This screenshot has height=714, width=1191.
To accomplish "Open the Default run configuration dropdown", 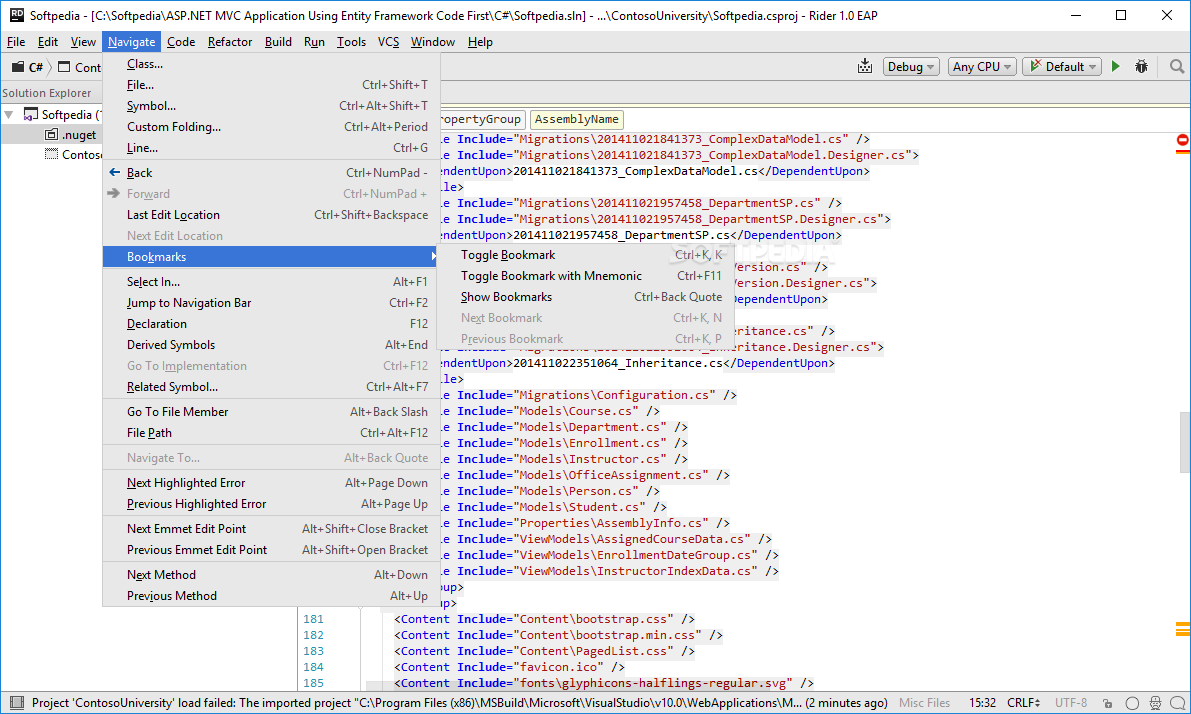I will point(1062,67).
